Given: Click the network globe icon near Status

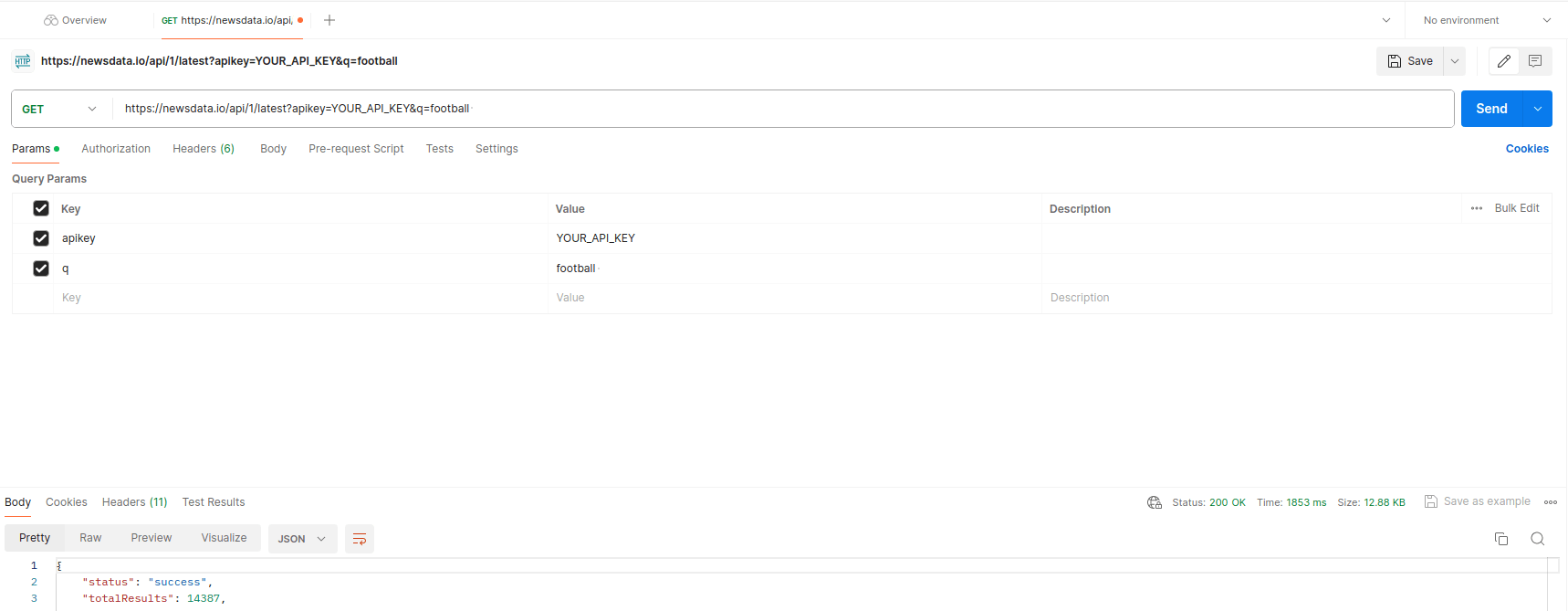Looking at the screenshot, I should tap(1155, 502).
